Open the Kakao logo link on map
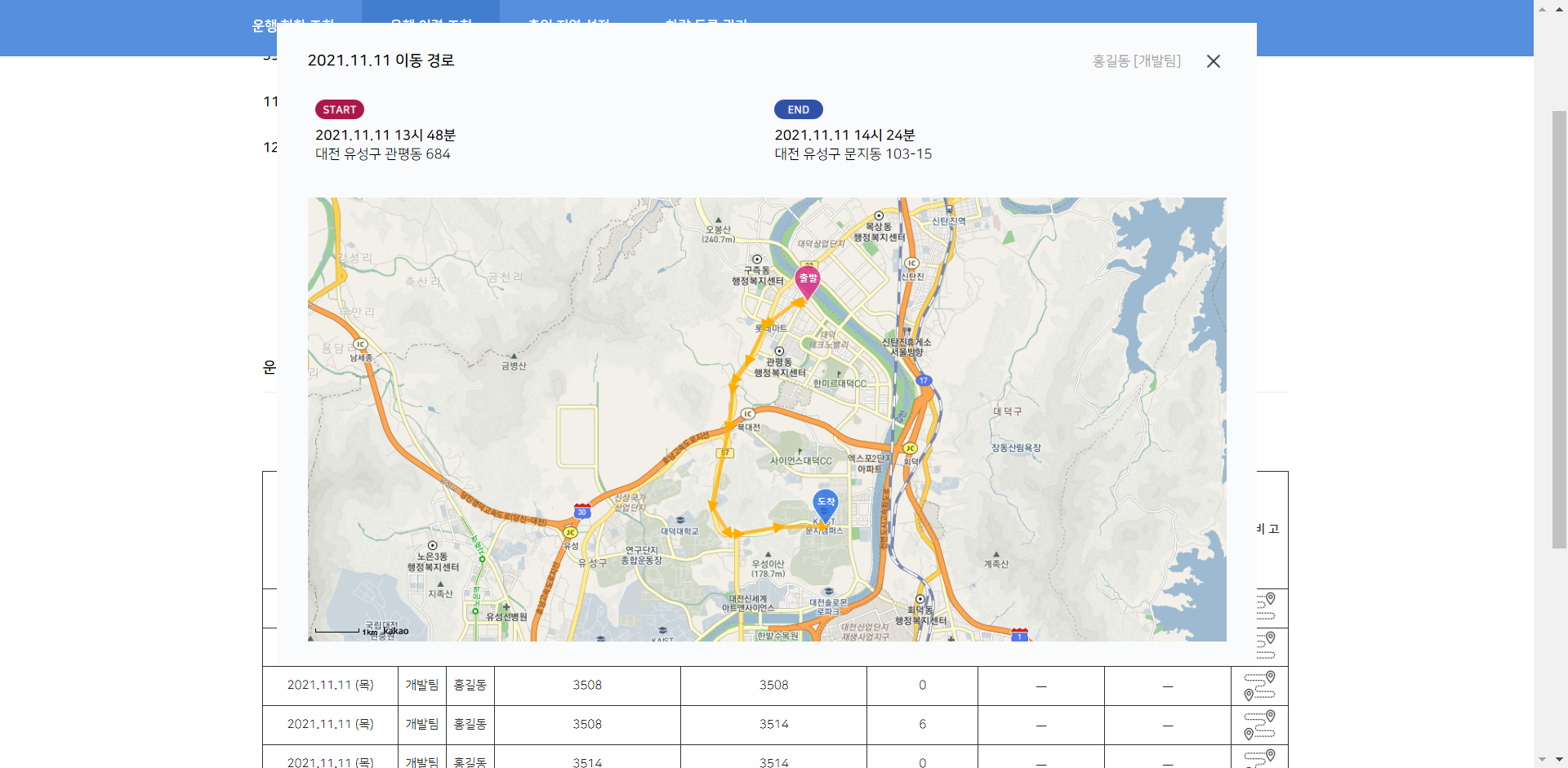This screenshot has width=1568, height=768. [395, 631]
